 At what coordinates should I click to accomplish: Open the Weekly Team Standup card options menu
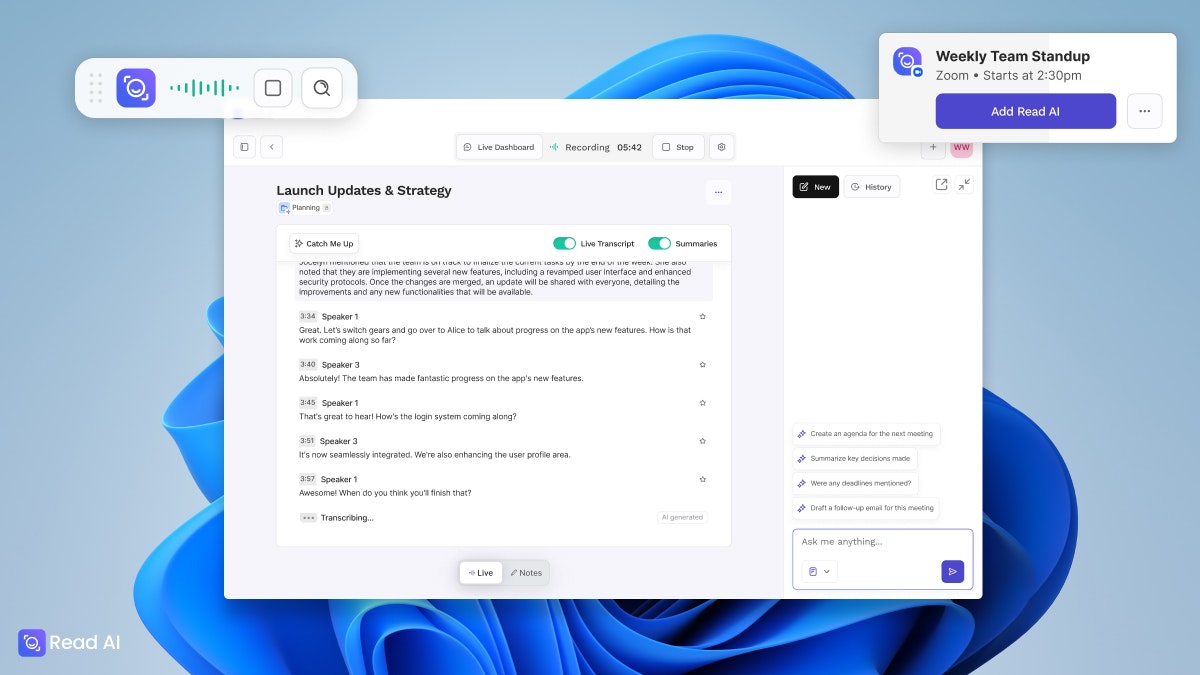[1144, 111]
